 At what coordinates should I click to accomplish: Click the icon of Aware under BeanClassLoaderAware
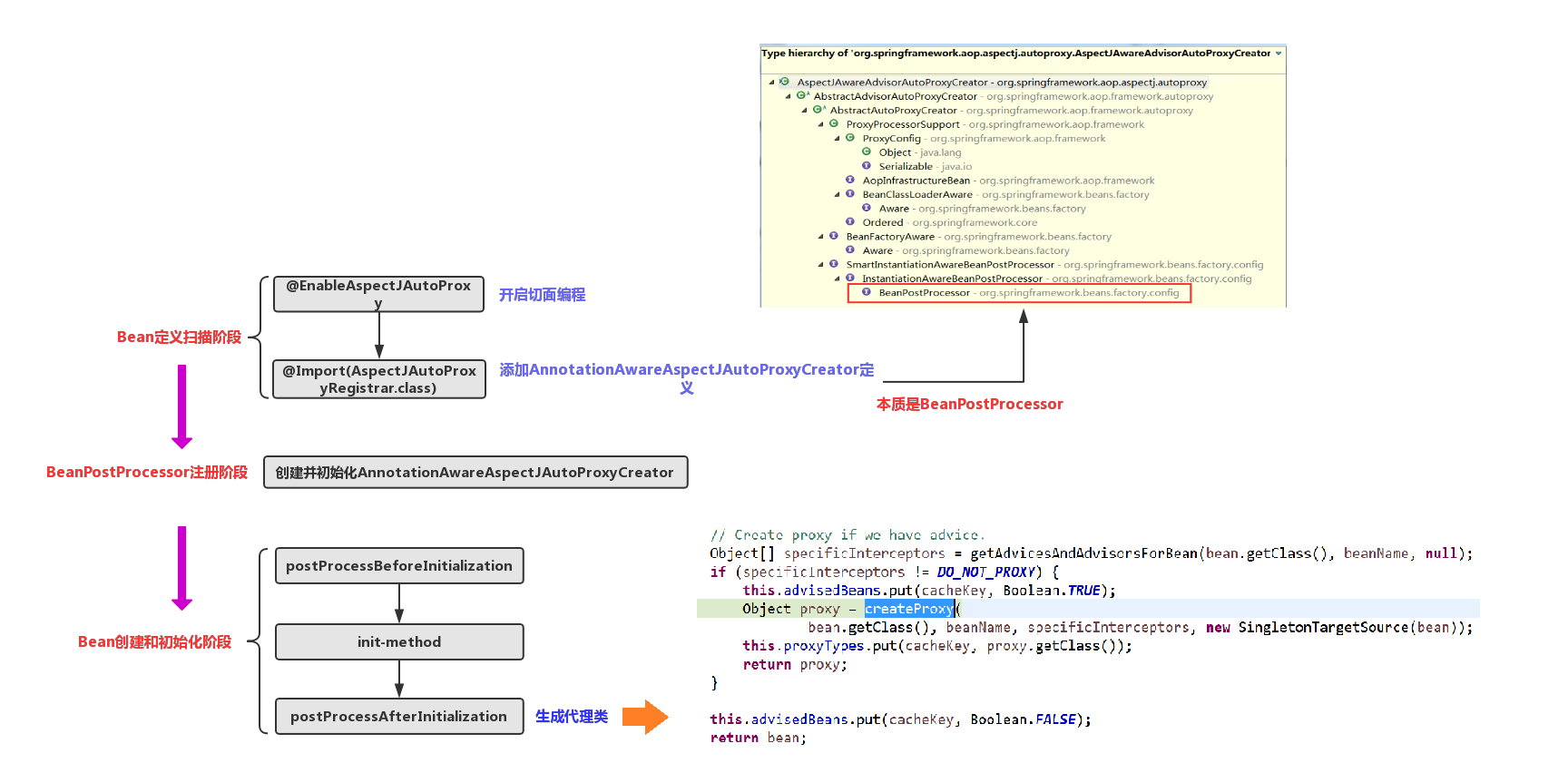click(x=867, y=208)
